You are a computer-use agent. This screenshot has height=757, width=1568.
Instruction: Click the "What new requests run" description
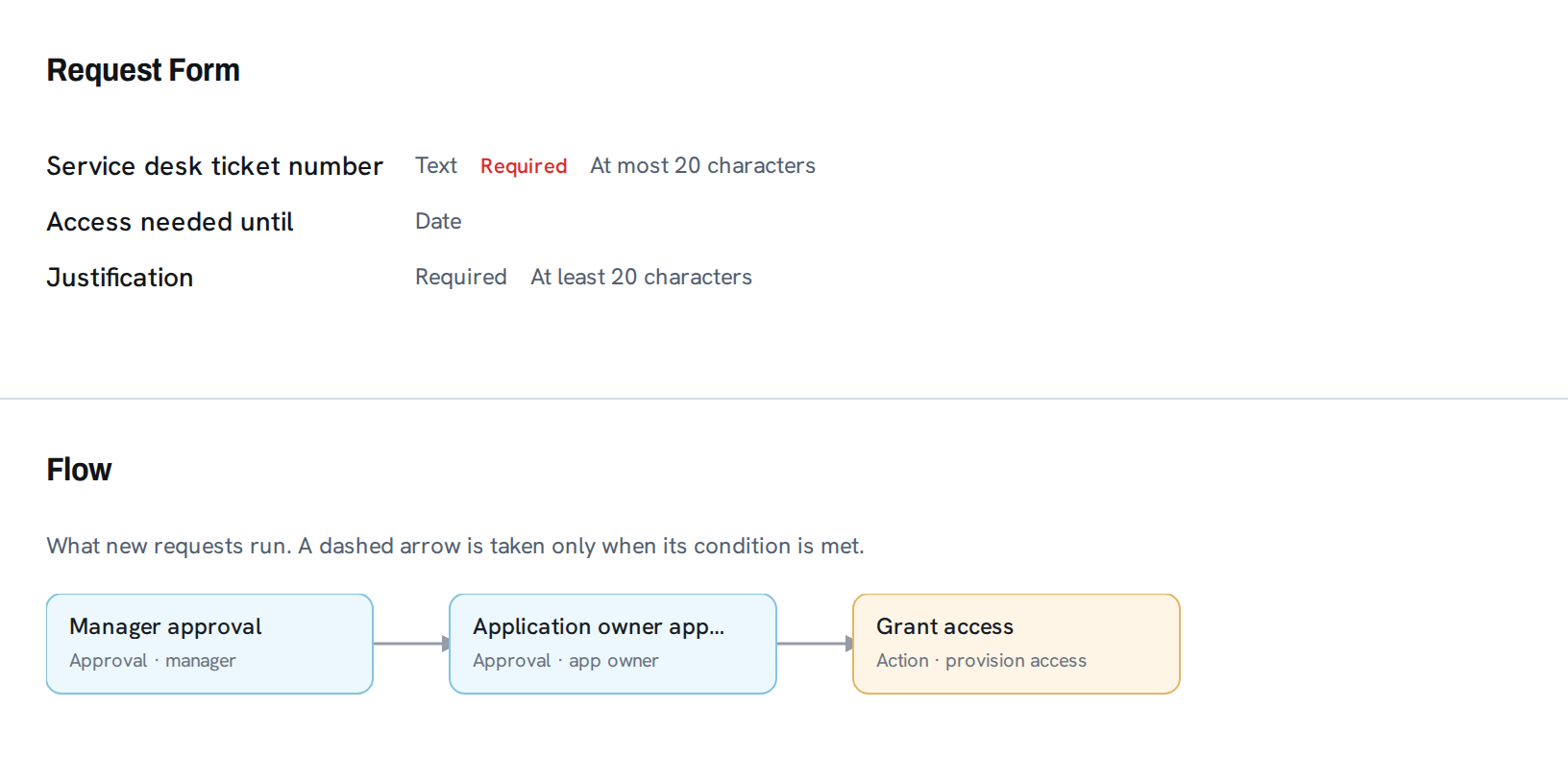455,546
